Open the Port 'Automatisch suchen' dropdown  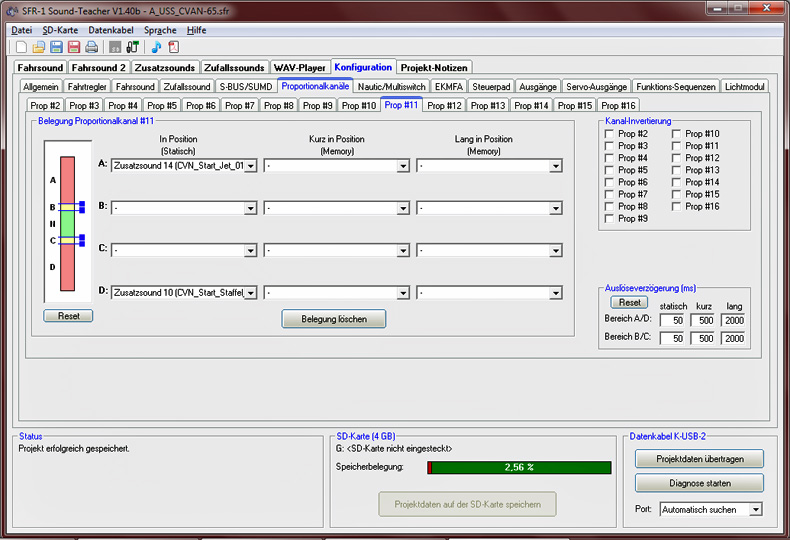755,510
